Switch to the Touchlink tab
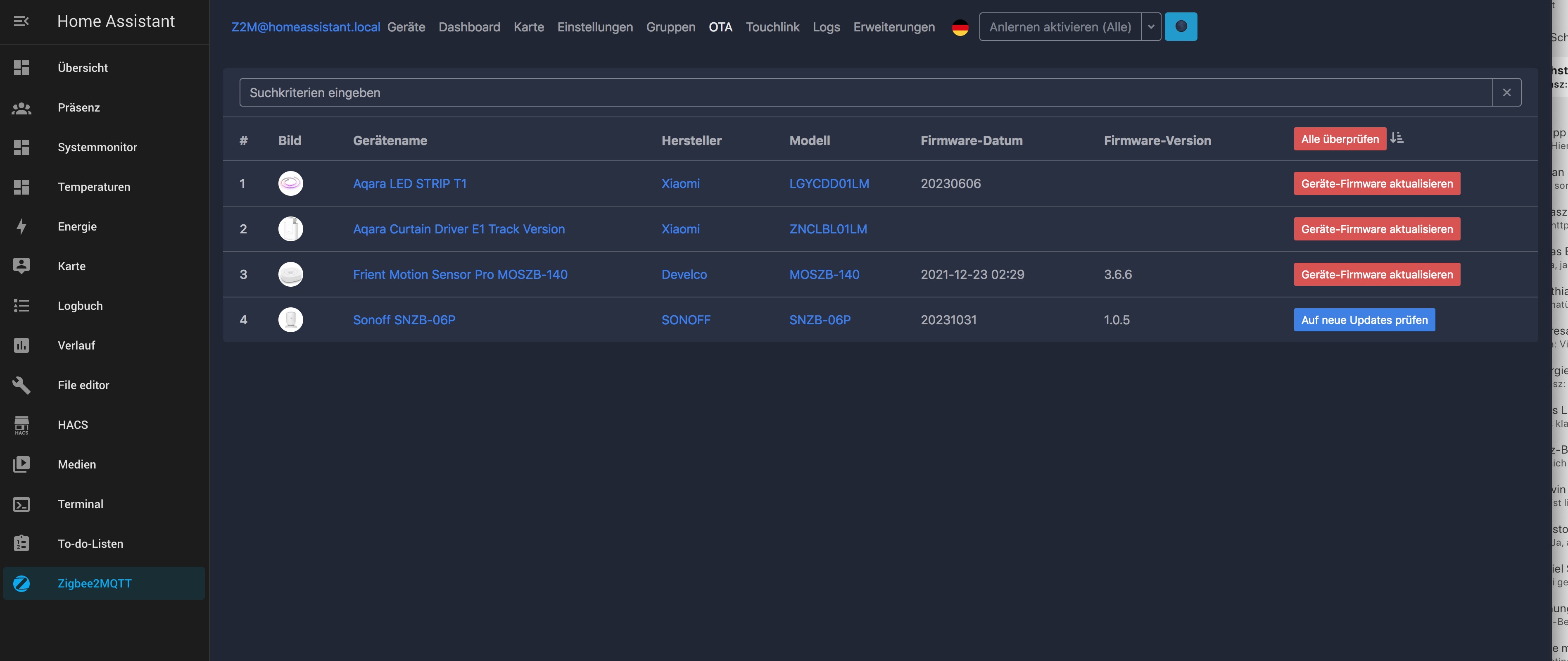 (x=772, y=27)
